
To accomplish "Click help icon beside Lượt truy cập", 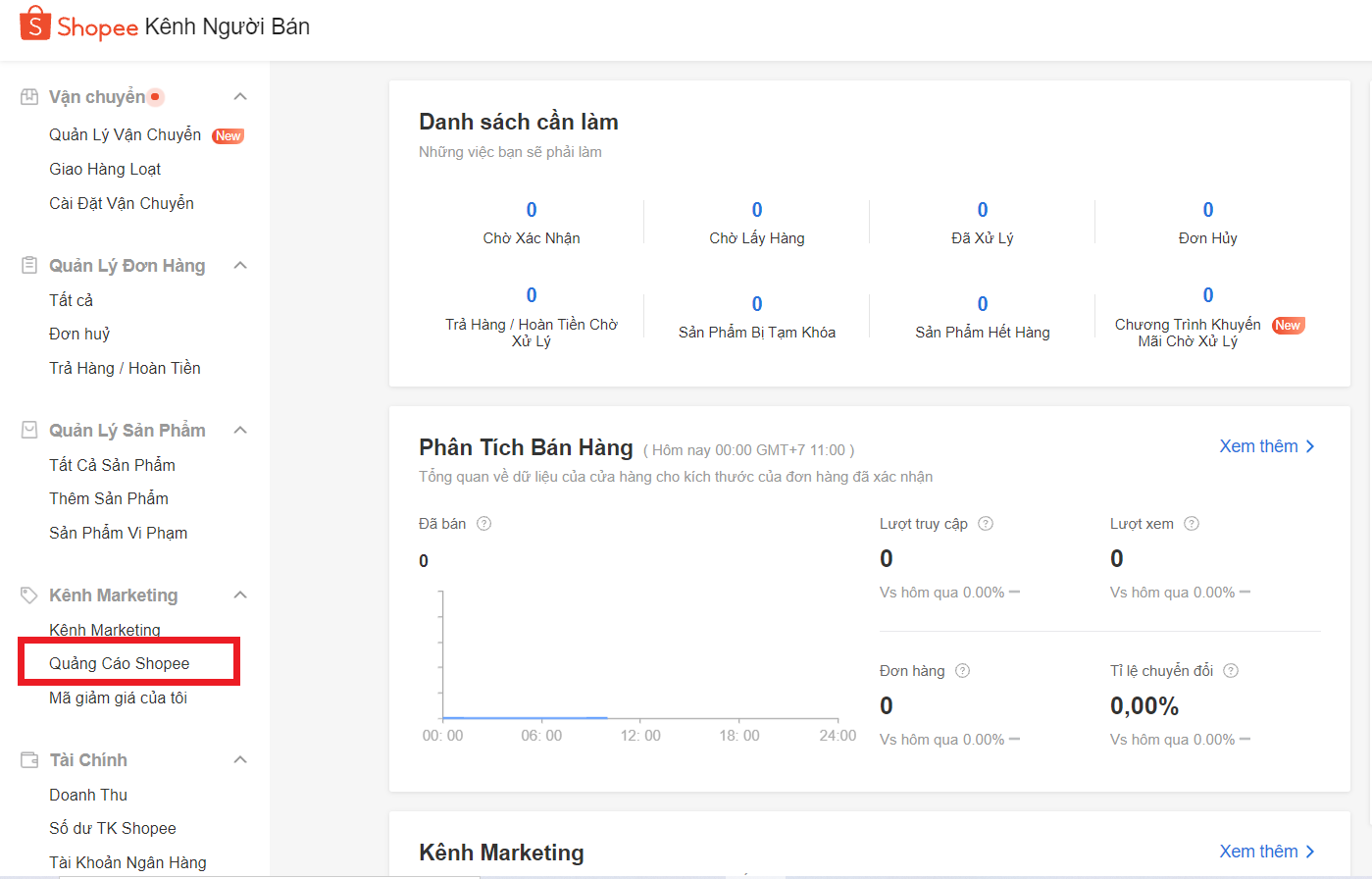I will 986,524.
